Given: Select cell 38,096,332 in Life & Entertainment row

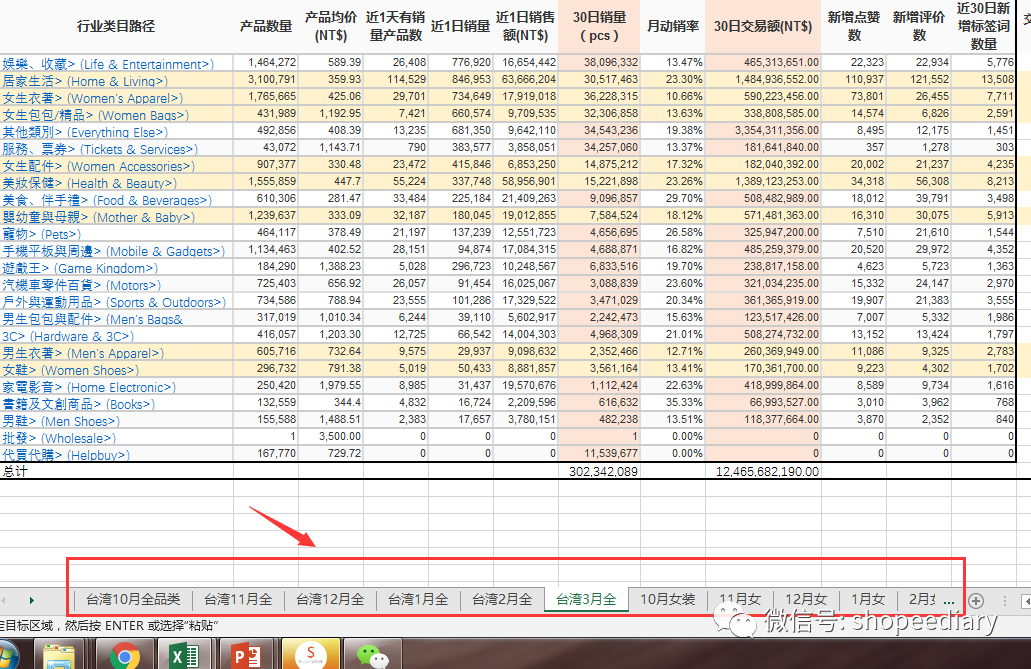Looking at the screenshot, I should coord(599,62).
